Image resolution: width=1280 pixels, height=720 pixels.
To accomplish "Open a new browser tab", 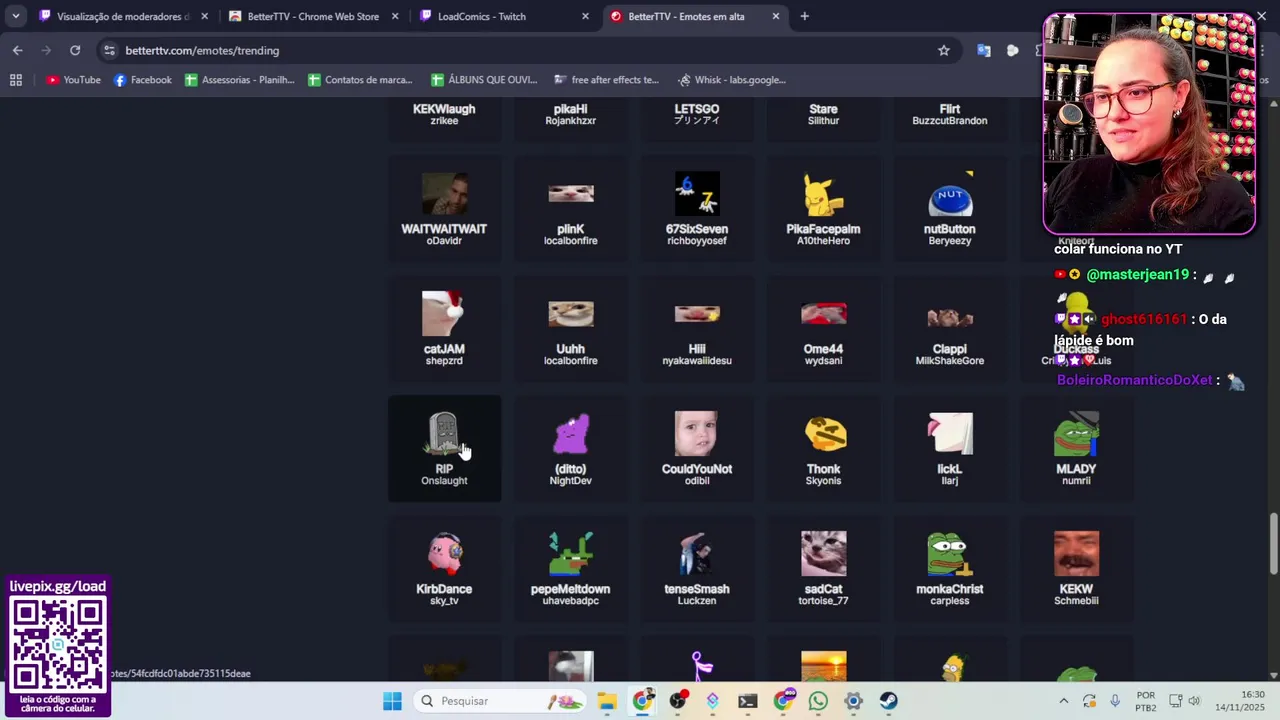I will (804, 16).
